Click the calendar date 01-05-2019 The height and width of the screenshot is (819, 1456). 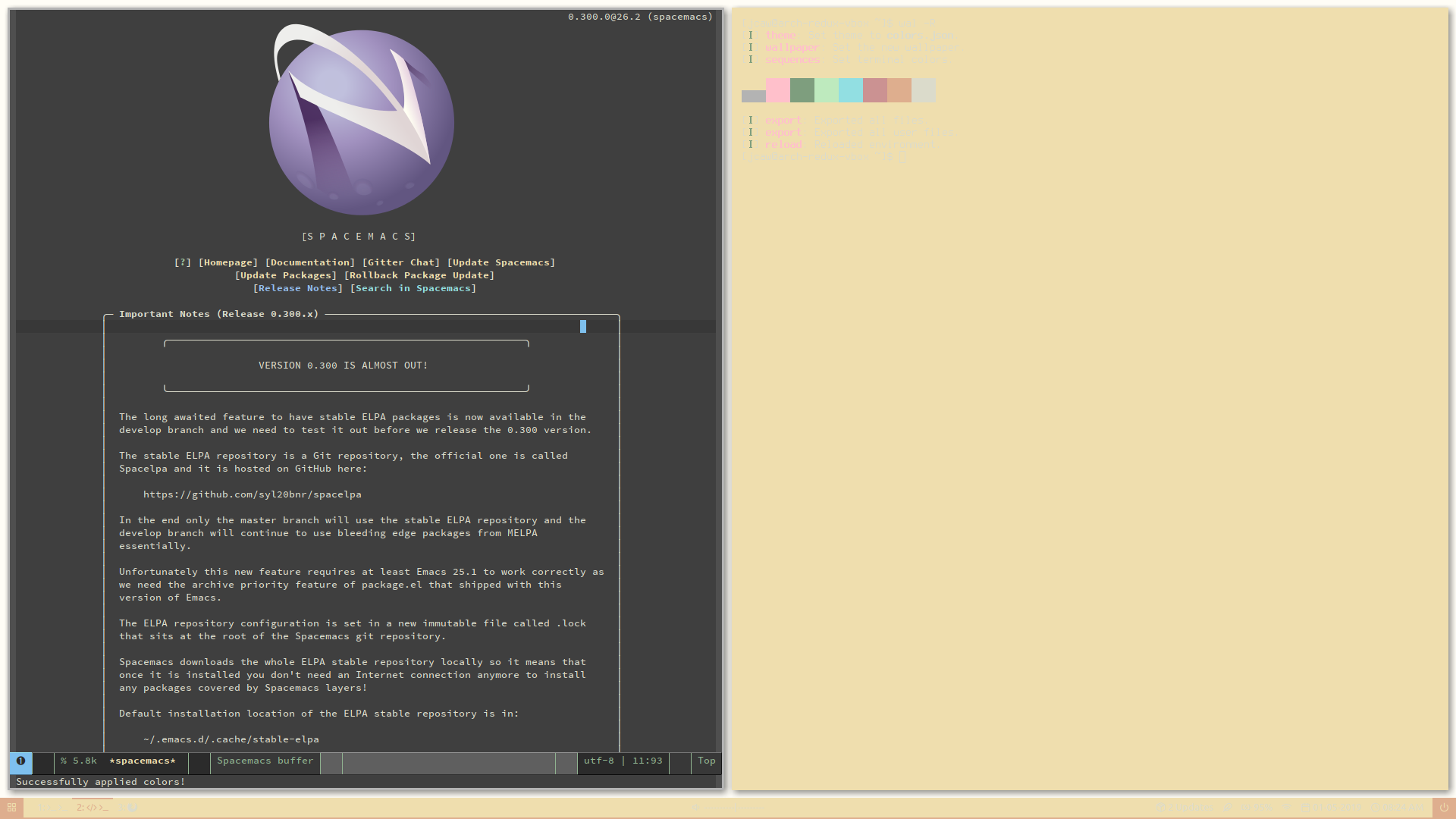[x=1331, y=808]
